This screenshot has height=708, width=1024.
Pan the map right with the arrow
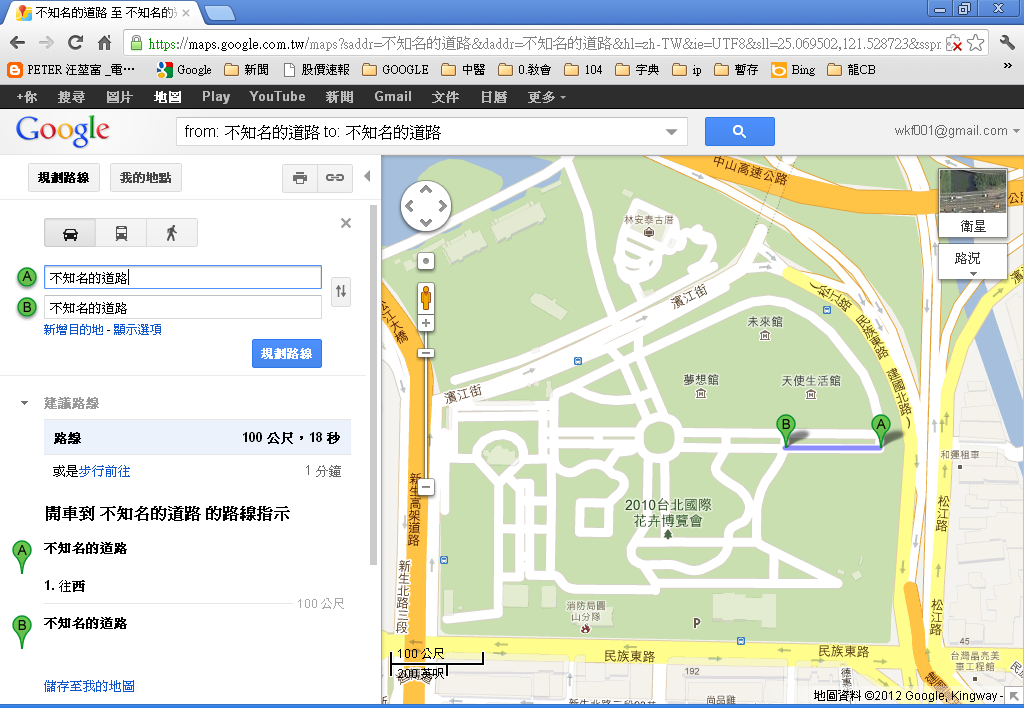point(443,206)
